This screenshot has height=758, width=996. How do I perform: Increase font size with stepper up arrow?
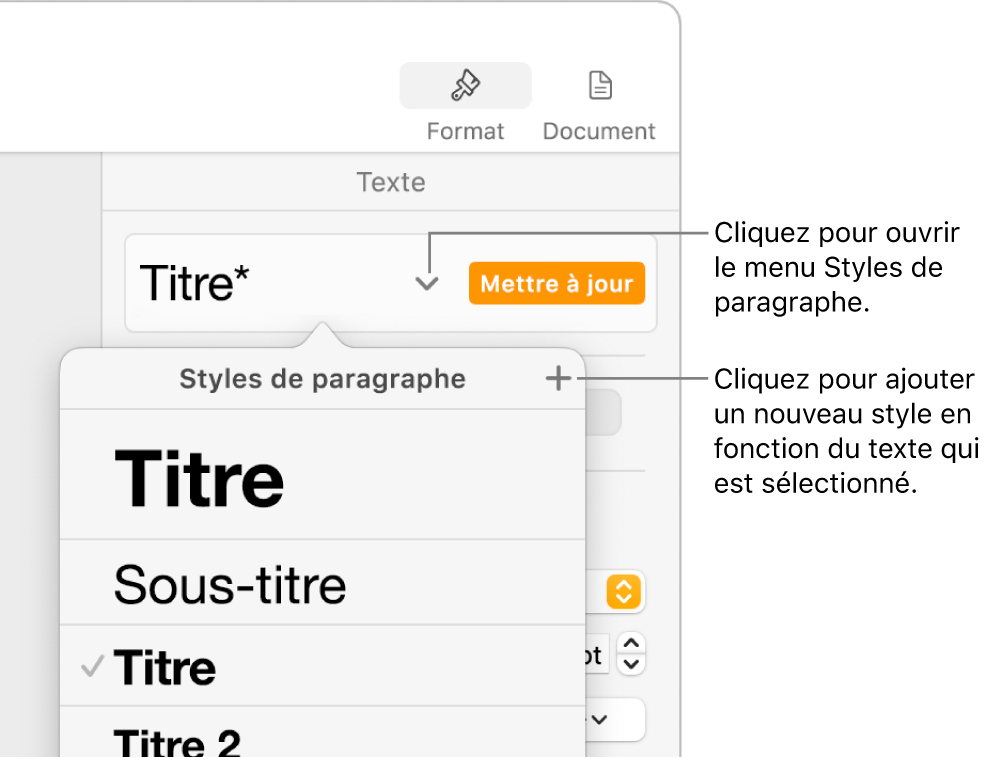pos(631,645)
